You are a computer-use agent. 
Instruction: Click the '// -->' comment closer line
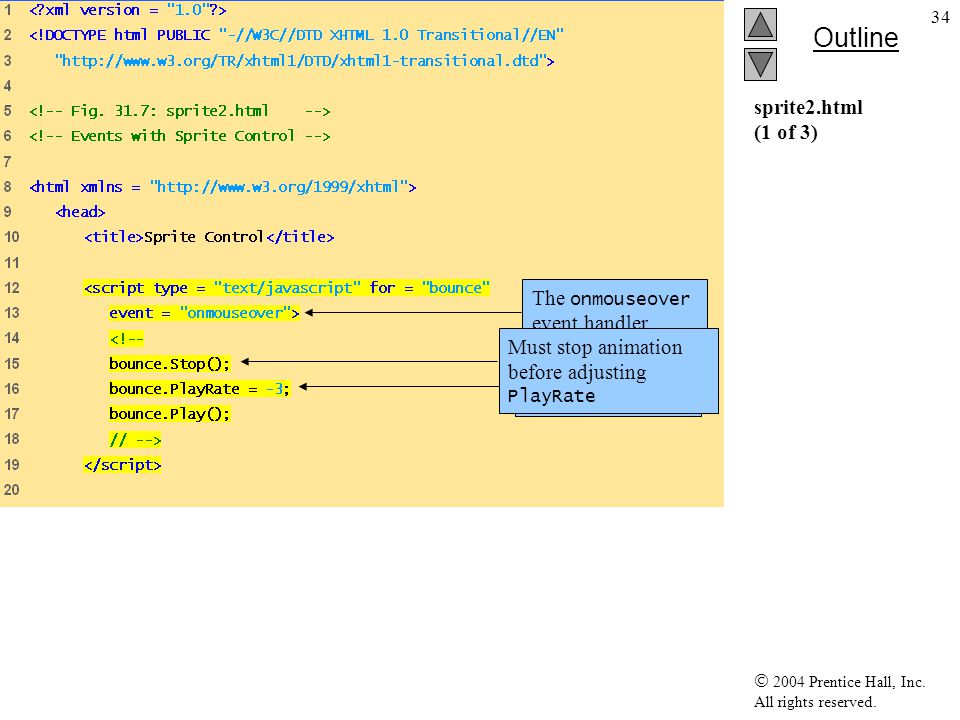(135, 440)
